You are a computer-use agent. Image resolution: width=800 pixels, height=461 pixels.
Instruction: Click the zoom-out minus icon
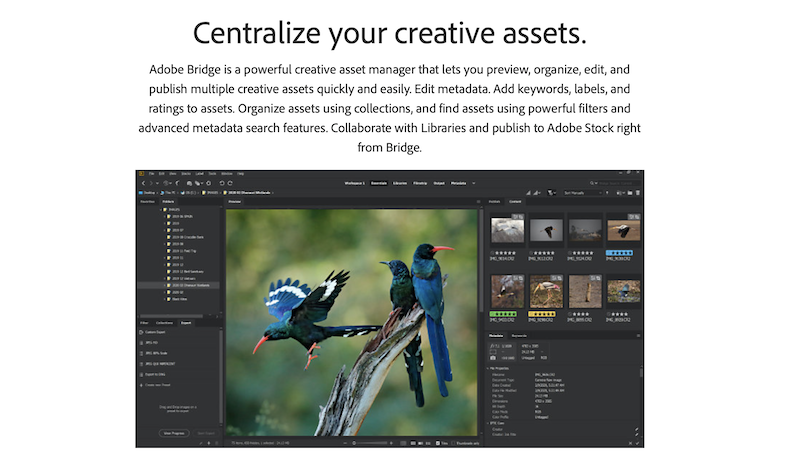point(345,443)
